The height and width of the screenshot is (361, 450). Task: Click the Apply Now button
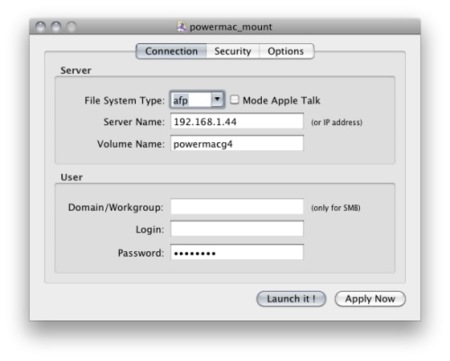click(x=370, y=299)
